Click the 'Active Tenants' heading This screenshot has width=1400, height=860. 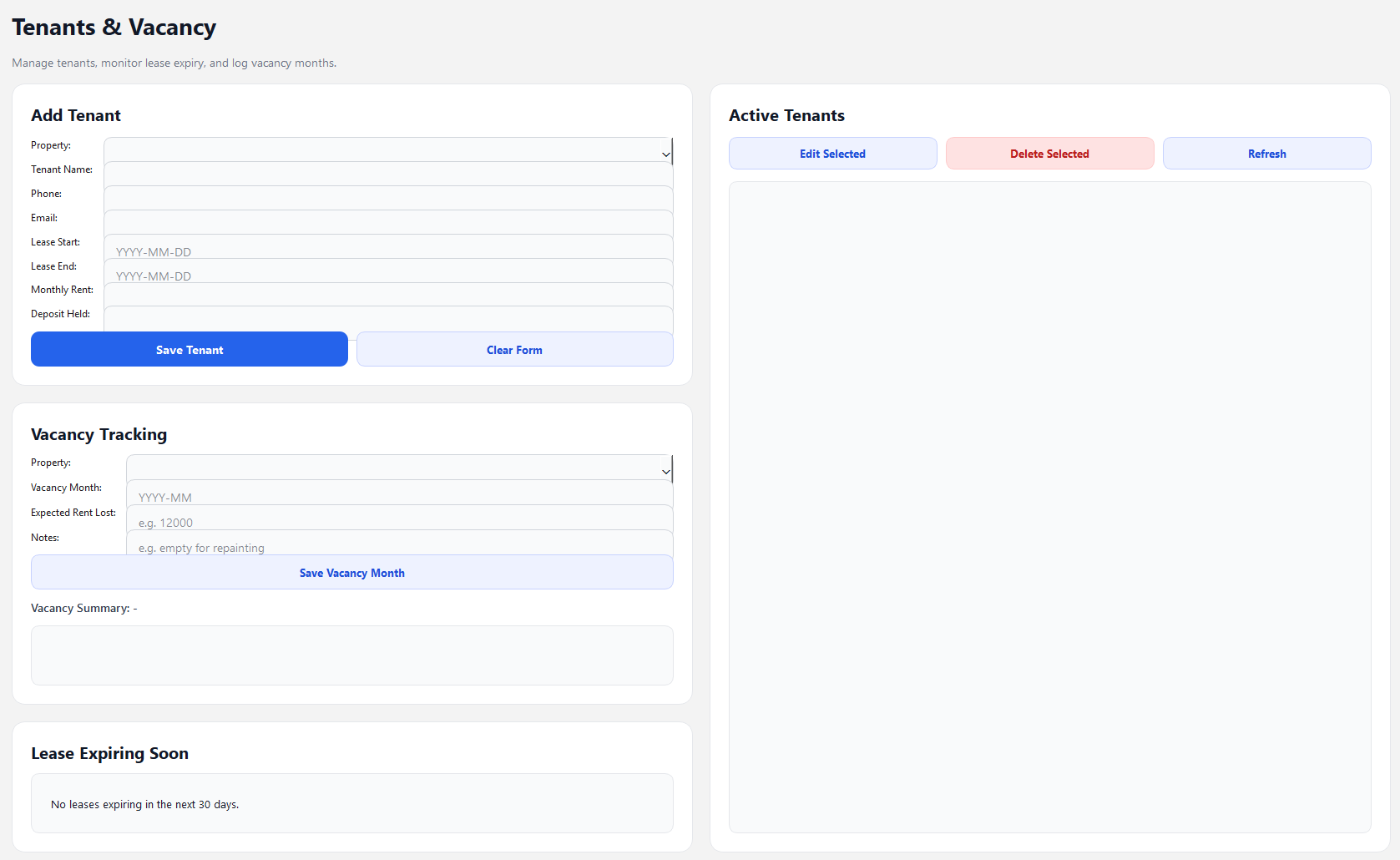[x=787, y=115]
